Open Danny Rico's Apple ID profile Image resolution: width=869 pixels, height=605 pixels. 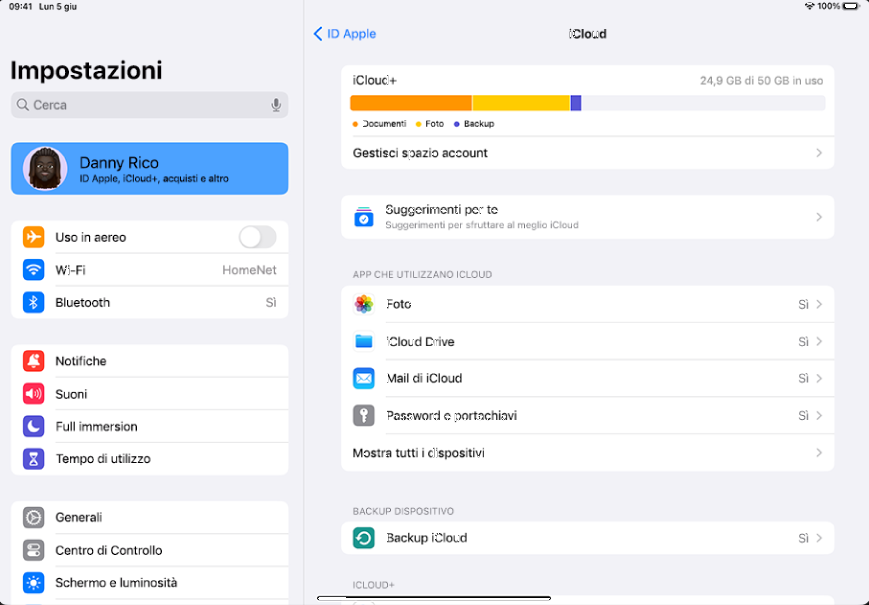(150, 168)
